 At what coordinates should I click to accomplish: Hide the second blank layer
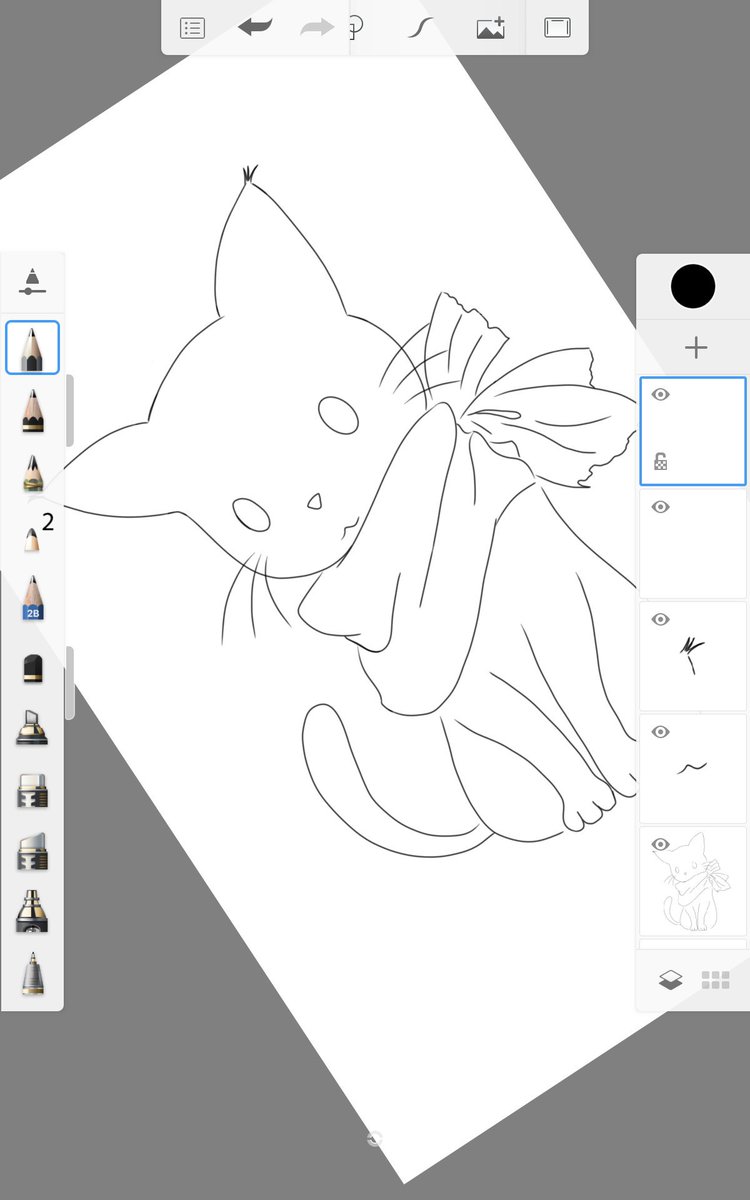660,507
